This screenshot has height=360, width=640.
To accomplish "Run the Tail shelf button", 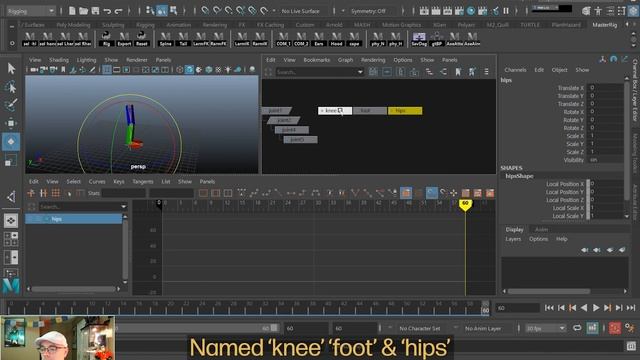I will (x=183, y=39).
